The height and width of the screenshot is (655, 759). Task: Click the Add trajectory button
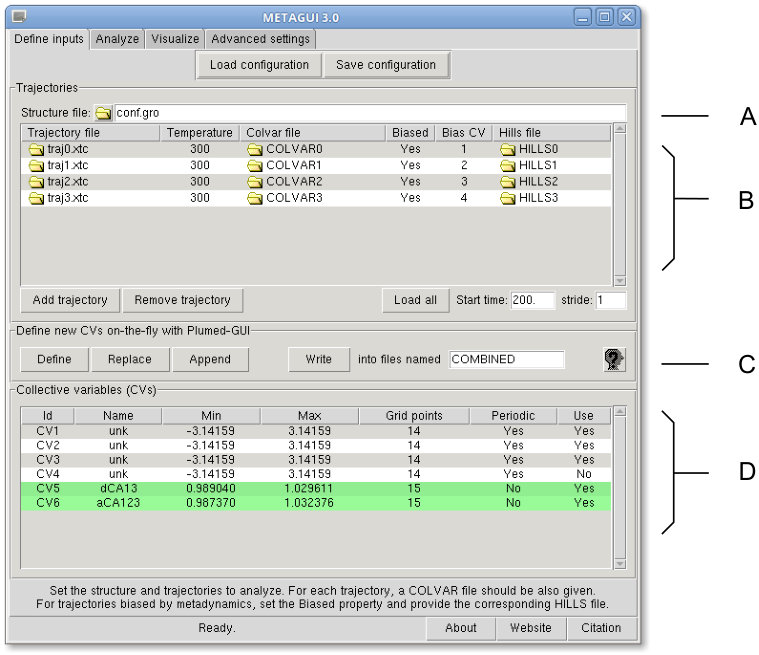pos(70,300)
